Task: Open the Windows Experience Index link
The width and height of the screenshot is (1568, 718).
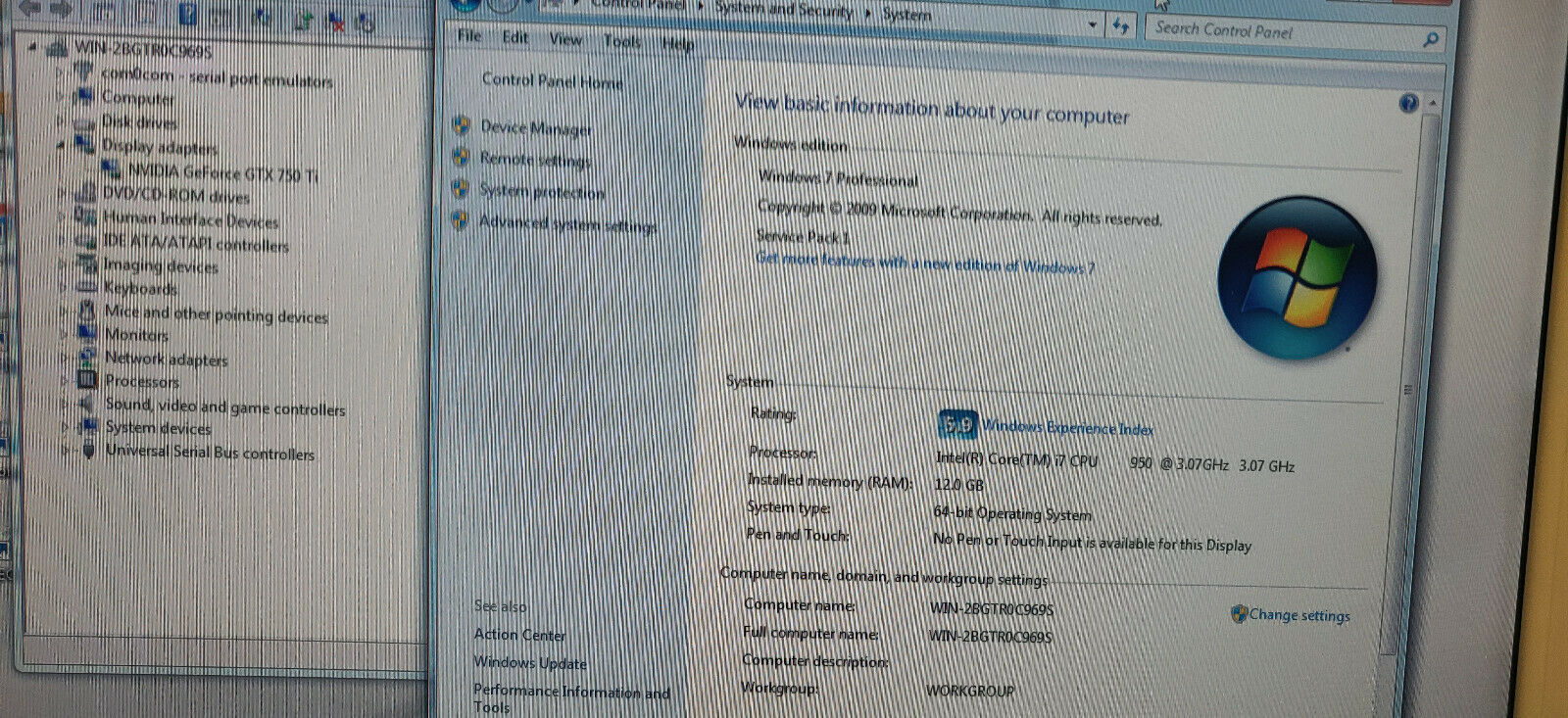Action: point(1067,427)
